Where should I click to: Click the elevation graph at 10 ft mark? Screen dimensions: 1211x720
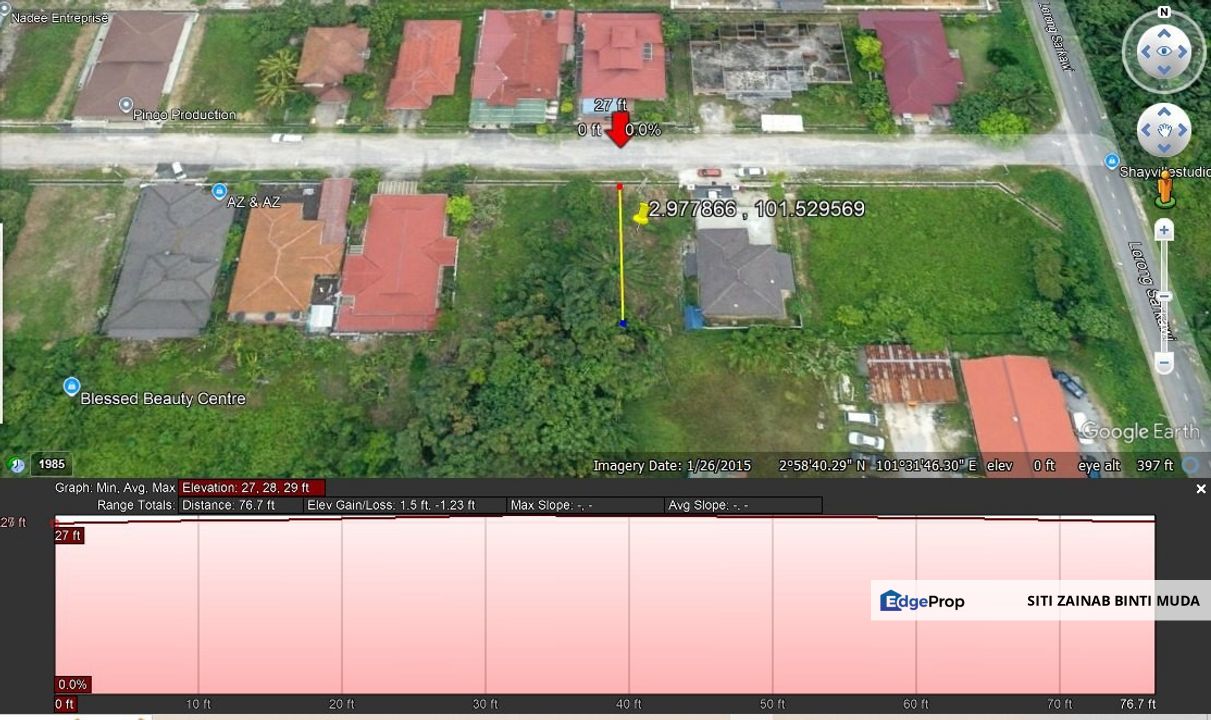[198, 605]
